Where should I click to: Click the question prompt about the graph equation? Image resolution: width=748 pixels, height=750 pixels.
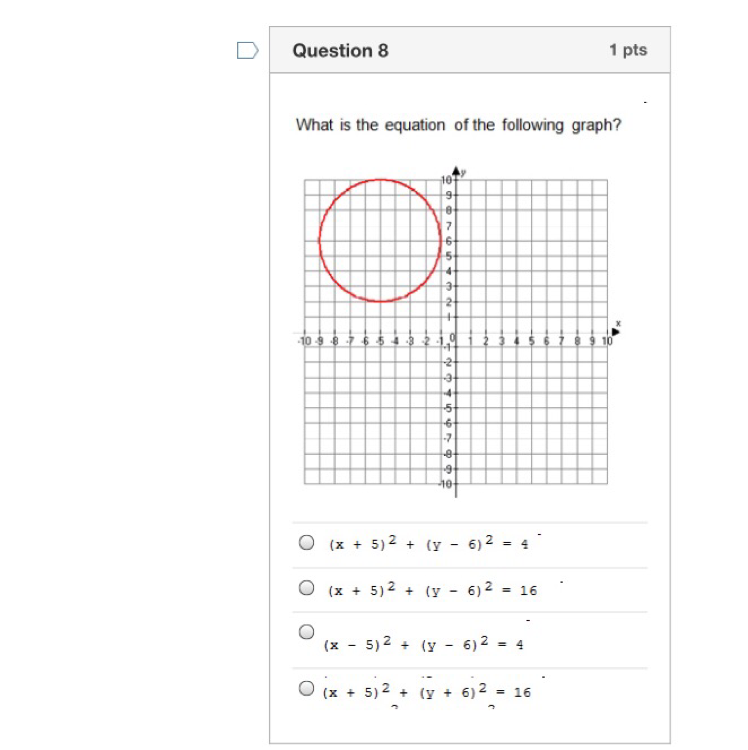tap(460, 125)
